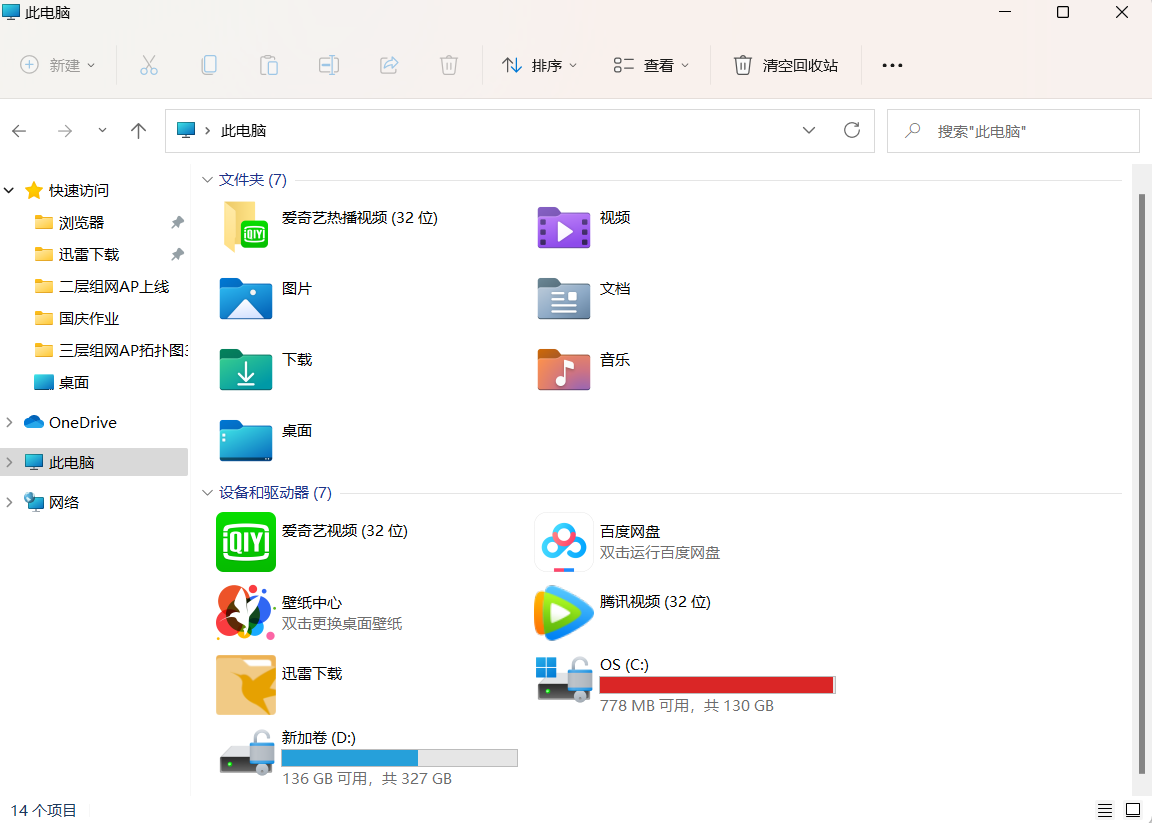Click the Copy icon in toolbar
The width and height of the screenshot is (1152, 823).
tap(209, 65)
